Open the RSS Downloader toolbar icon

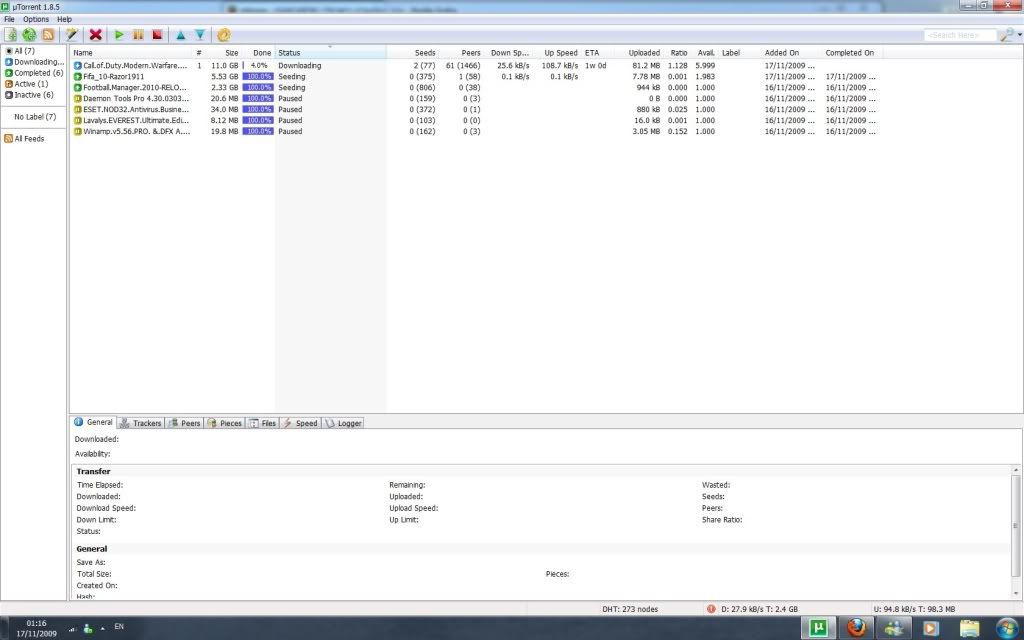tap(48, 35)
